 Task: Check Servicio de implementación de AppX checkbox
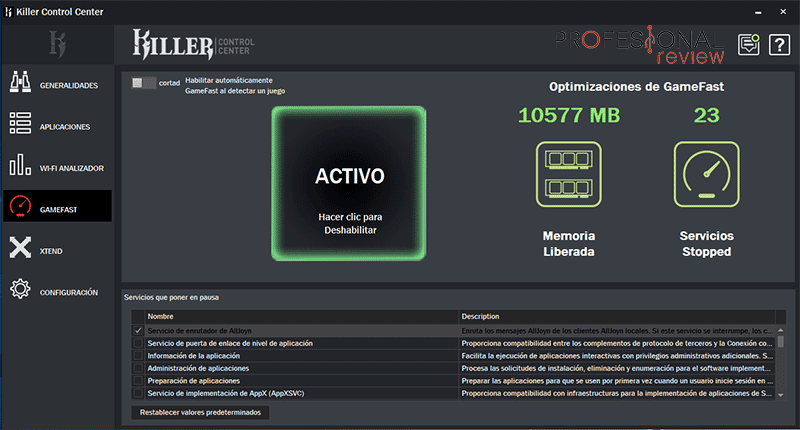[138, 393]
